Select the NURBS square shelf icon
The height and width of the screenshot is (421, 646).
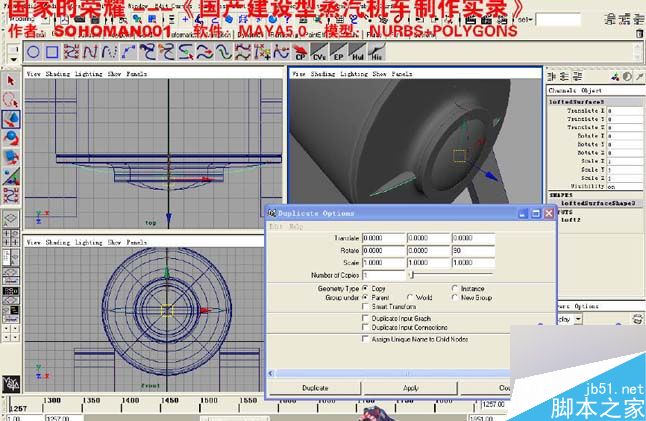[x=52, y=52]
